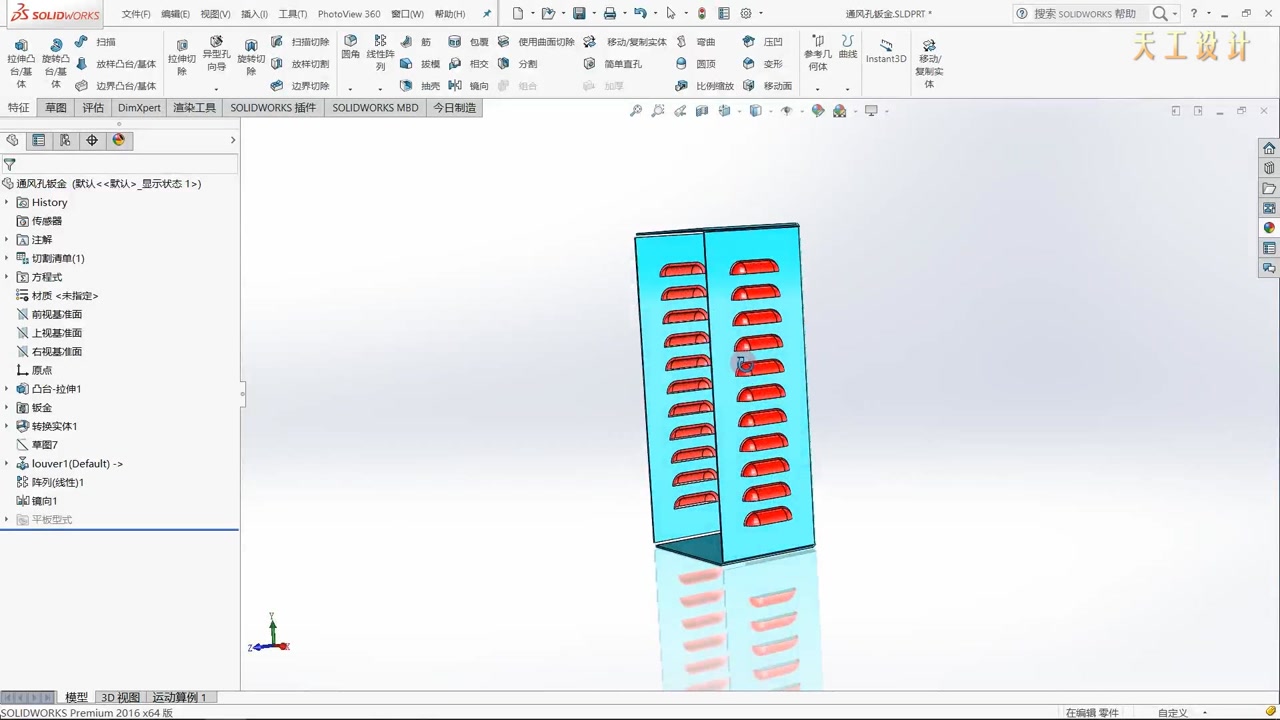Open the 视图(V) menu
Screen dimensions: 1280x720
click(x=215, y=14)
